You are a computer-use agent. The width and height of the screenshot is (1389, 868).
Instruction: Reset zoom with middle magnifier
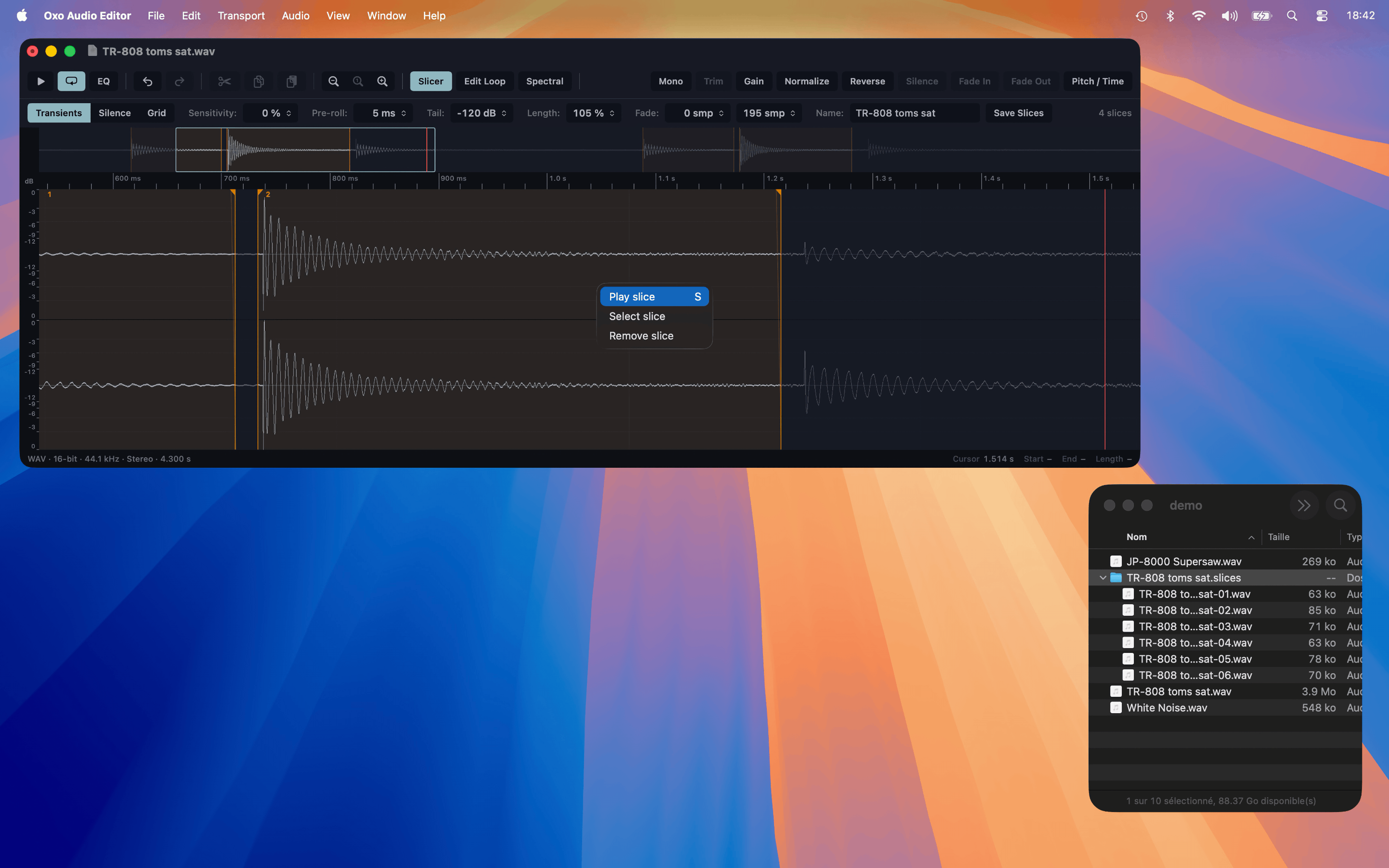pos(358,81)
